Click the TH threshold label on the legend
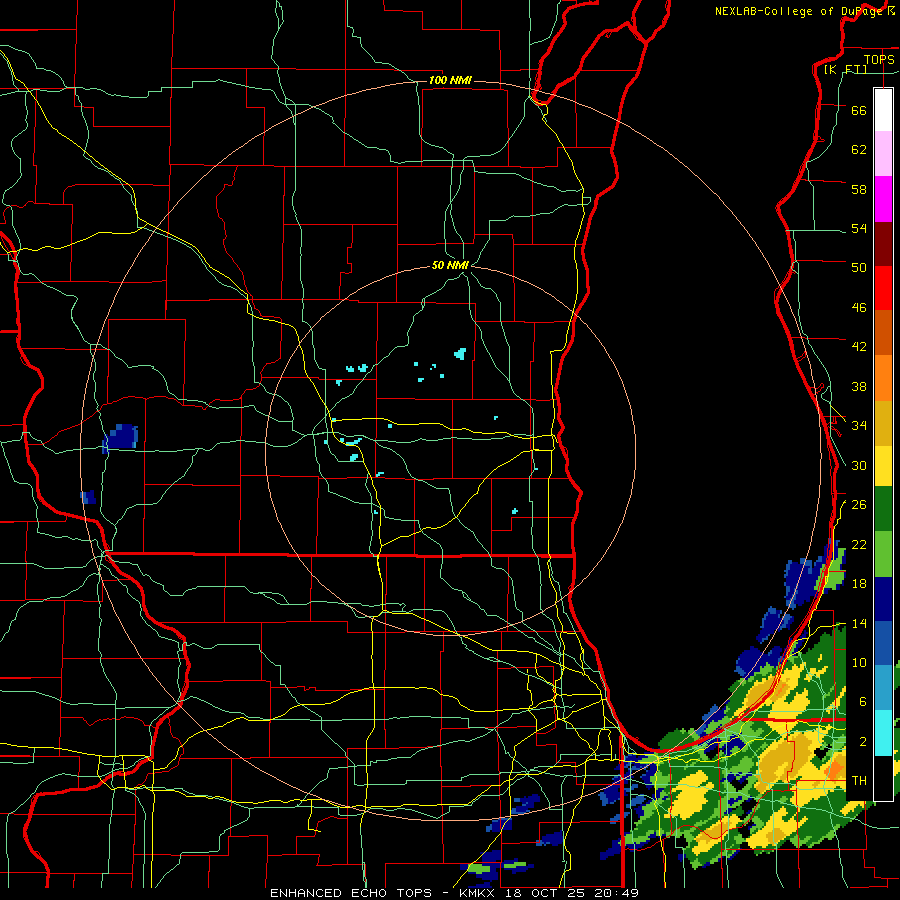This screenshot has width=900, height=900. (x=859, y=781)
